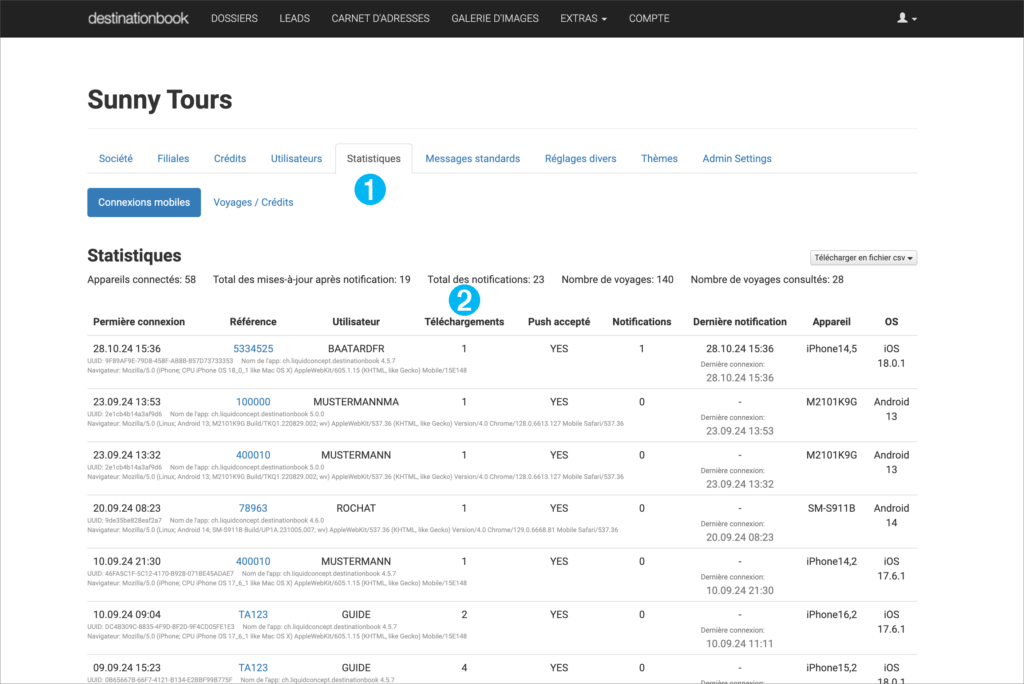Go to the Admin Settings tab
The height and width of the screenshot is (684, 1024).
[736, 158]
